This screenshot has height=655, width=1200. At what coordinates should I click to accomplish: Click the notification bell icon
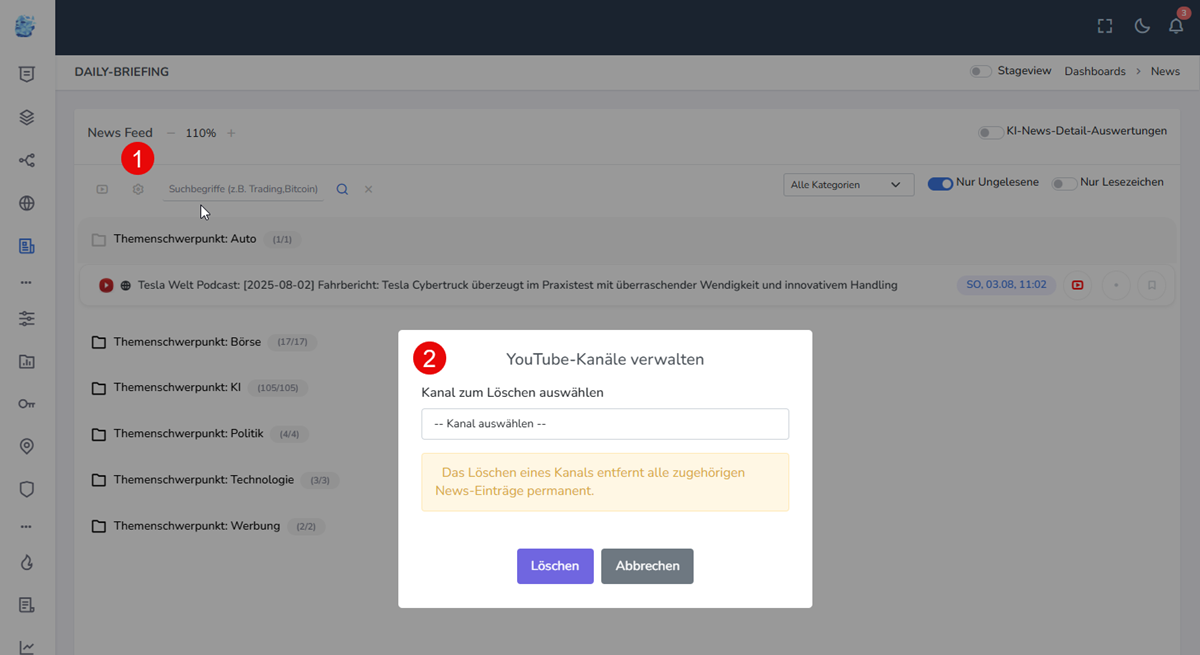[1176, 26]
